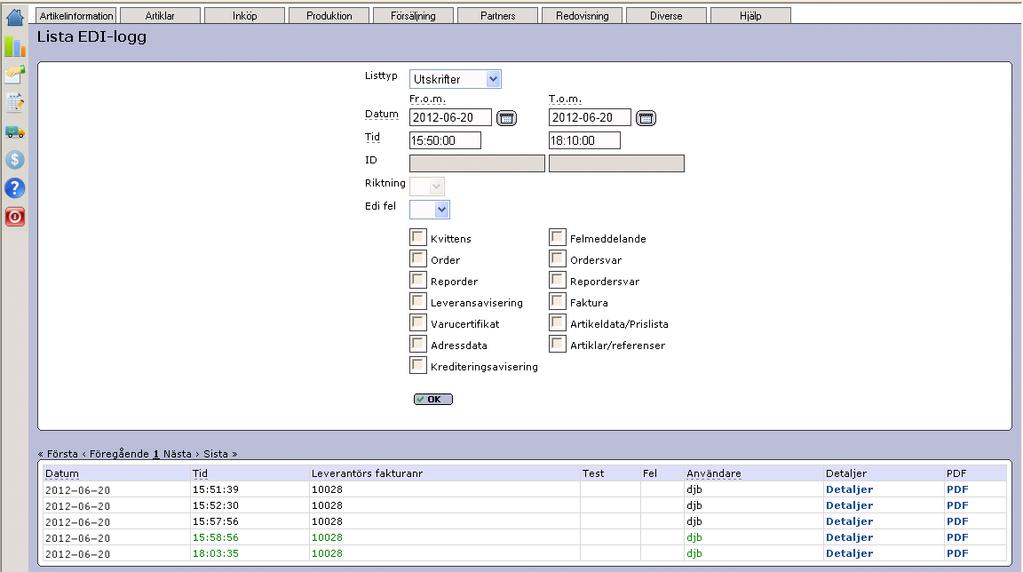1023x572 pixels.
Task: Tick the Leveransavisering checkbox
Action: [418, 301]
